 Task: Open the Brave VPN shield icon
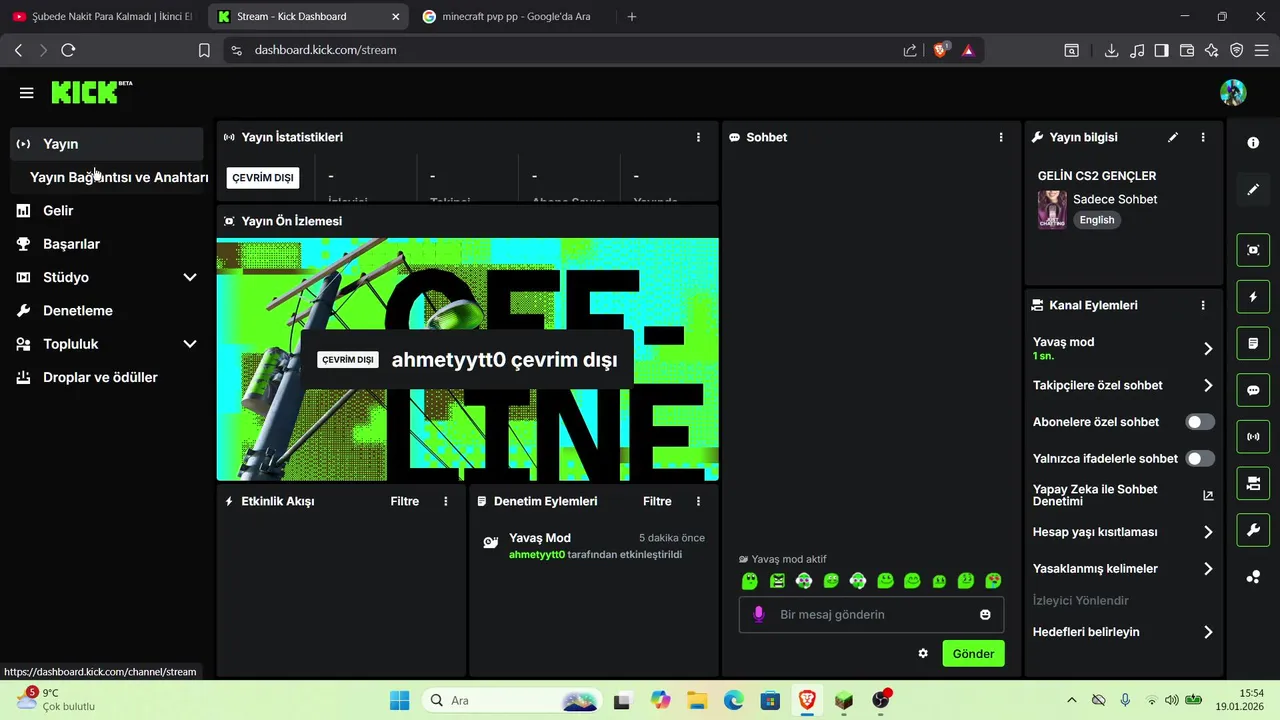(1237, 50)
